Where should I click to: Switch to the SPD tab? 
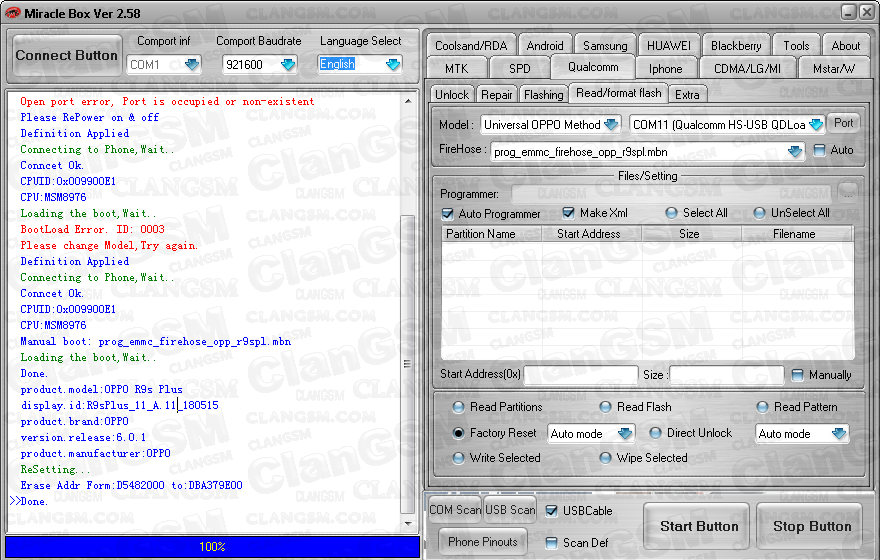click(x=519, y=68)
